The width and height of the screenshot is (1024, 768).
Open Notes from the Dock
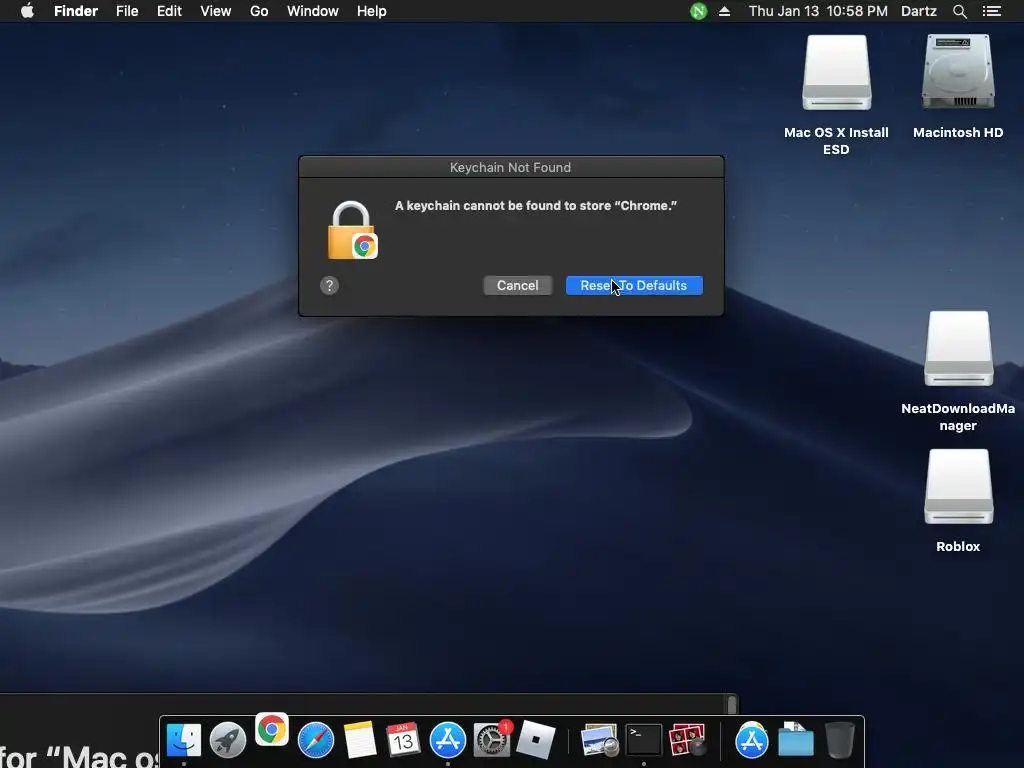(x=360, y=741)
